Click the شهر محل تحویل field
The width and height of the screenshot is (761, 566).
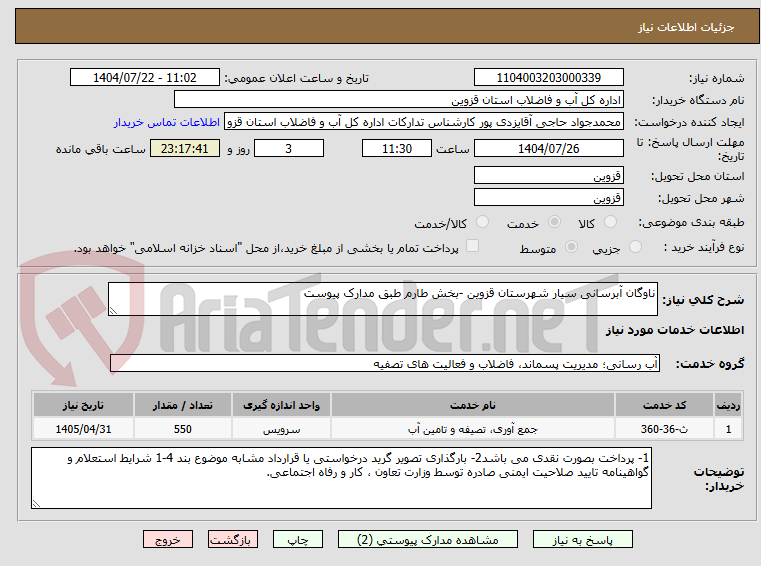(x=548, y=198)
